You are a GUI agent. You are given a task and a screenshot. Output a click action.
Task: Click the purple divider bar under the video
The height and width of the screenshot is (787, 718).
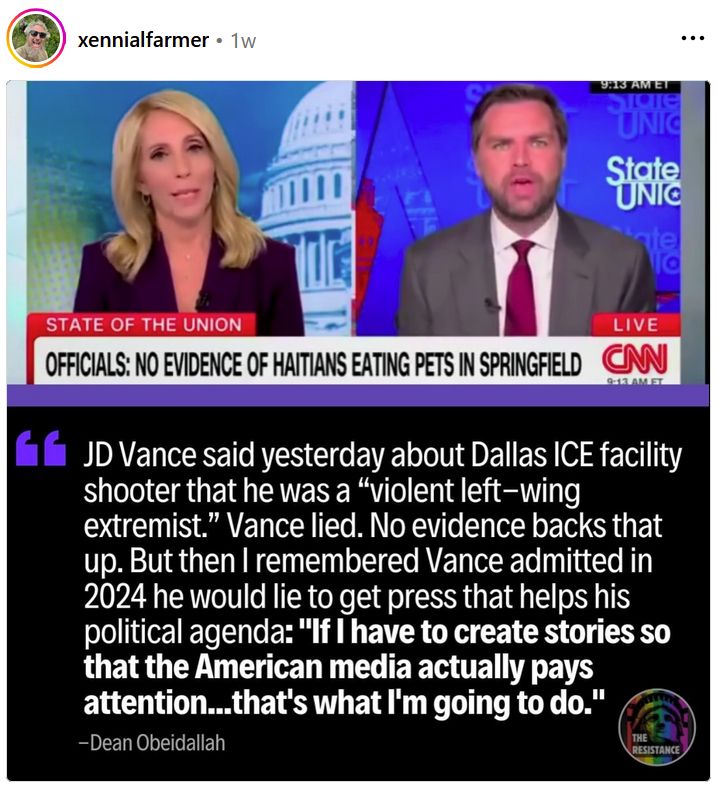click(358, 395)
